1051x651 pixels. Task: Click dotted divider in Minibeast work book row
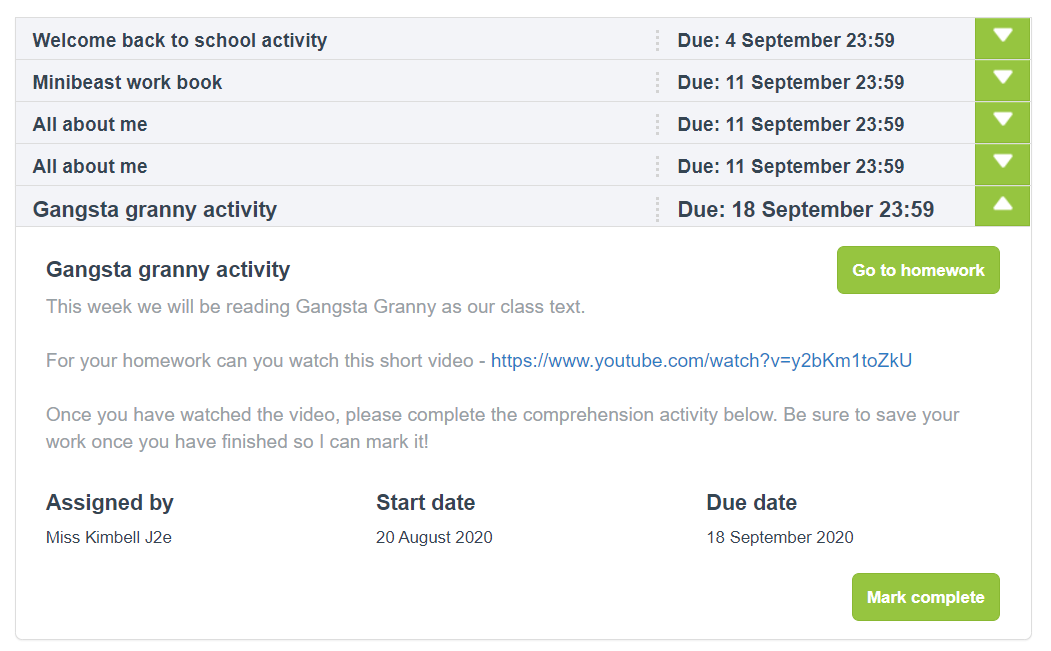click(657, 83)
